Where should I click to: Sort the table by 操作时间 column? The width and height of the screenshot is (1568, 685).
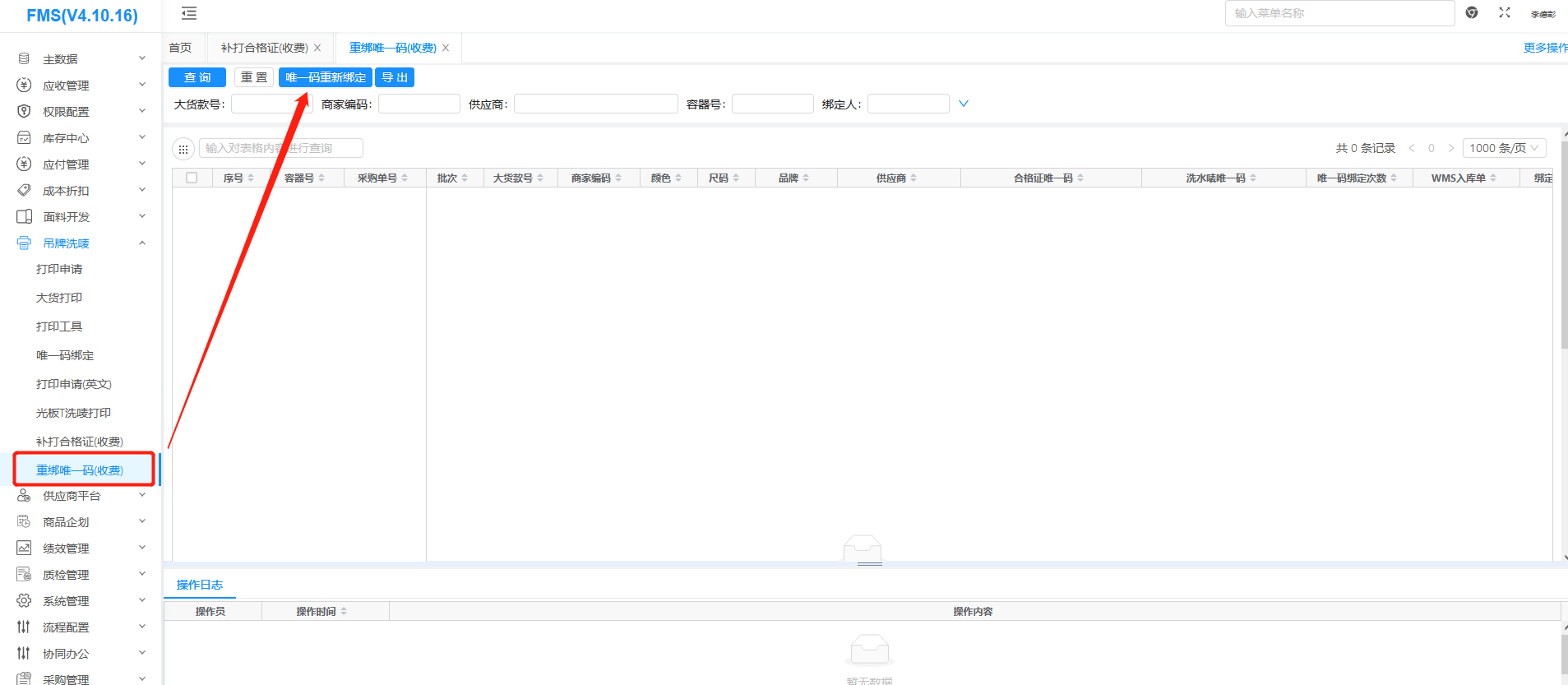click(x=321, y=611)
